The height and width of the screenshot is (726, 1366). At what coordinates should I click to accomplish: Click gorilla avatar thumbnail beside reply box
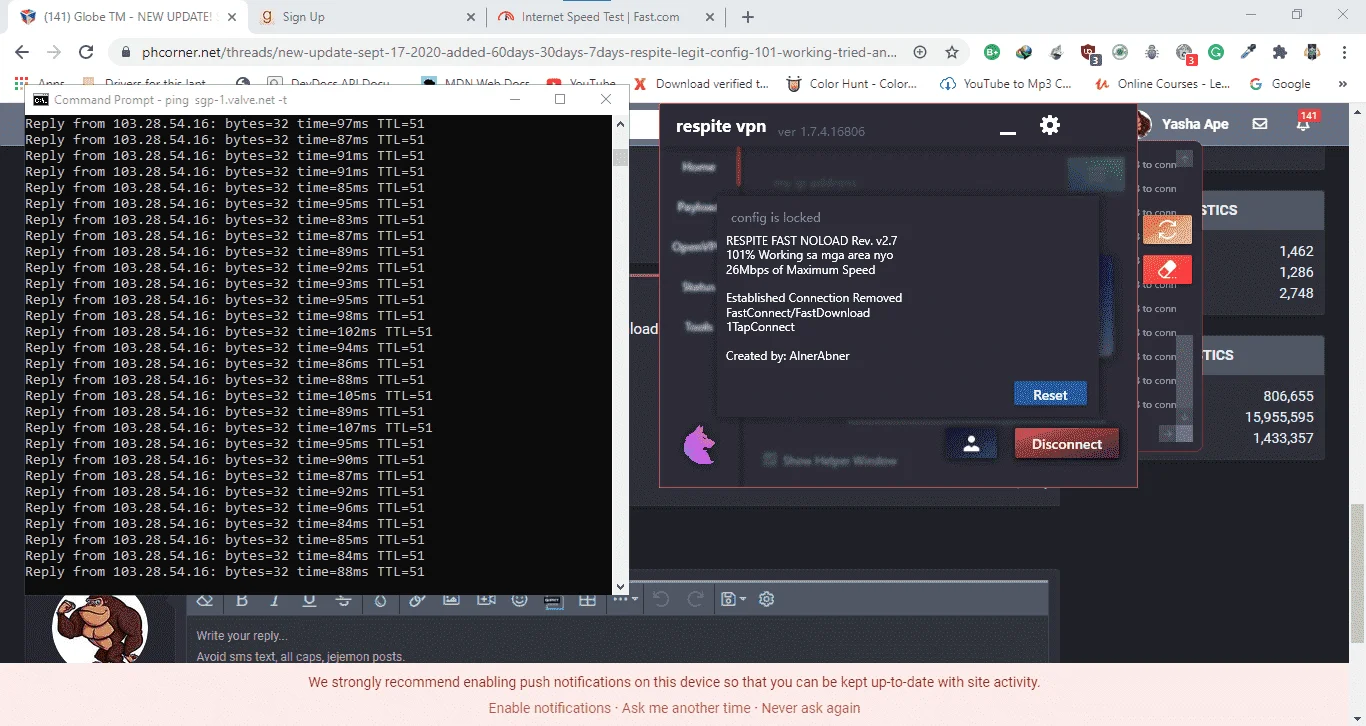(100, 629)
